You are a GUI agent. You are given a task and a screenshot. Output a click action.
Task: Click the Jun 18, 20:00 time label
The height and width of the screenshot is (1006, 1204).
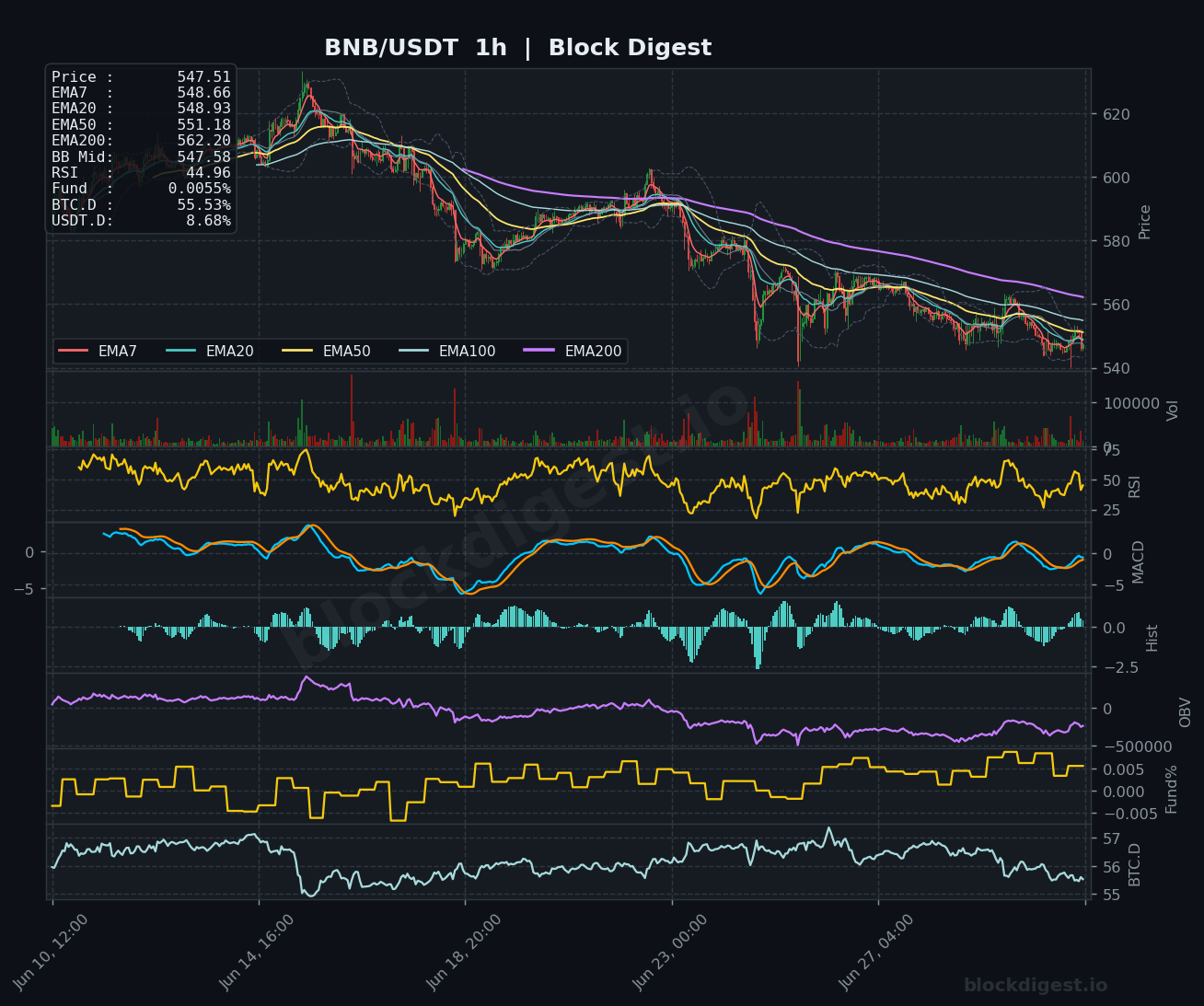464,953
